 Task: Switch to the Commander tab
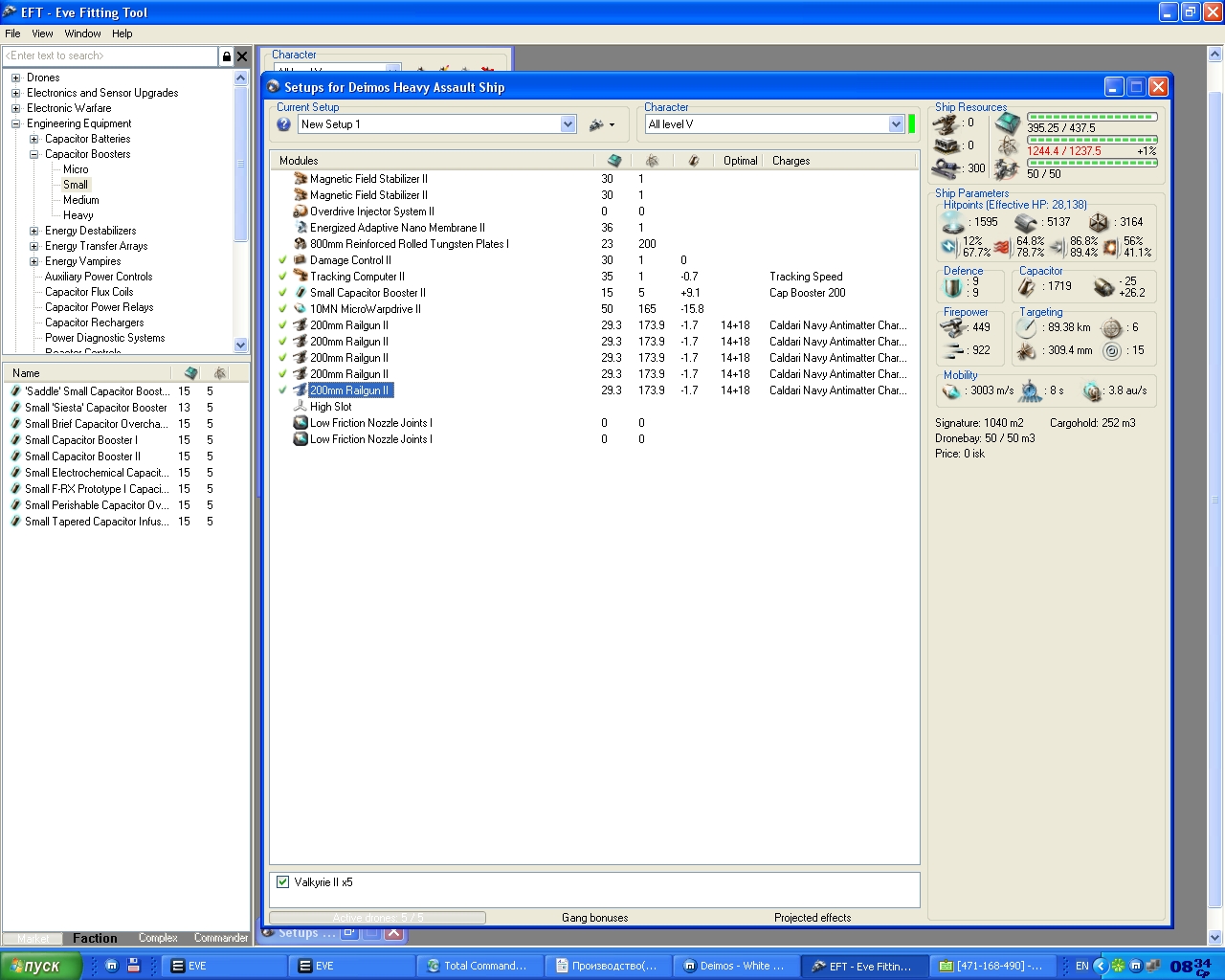[221, 938]
